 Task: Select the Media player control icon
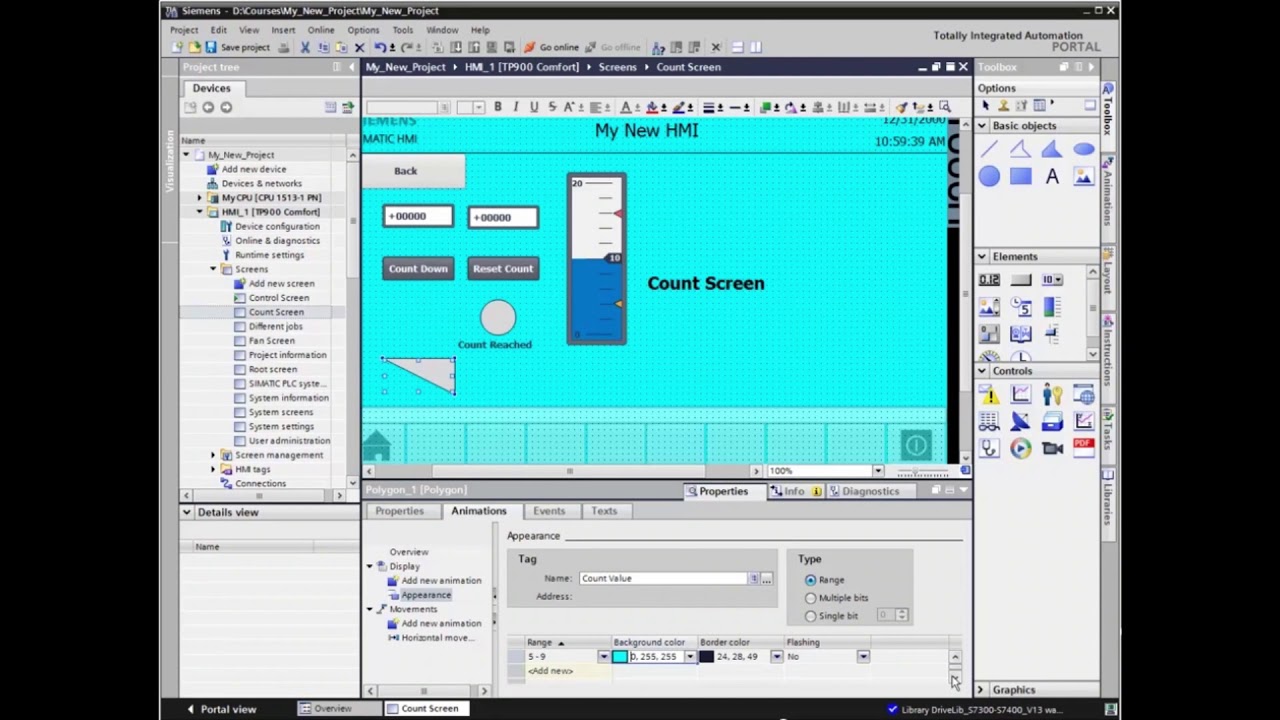(1020, 449)
